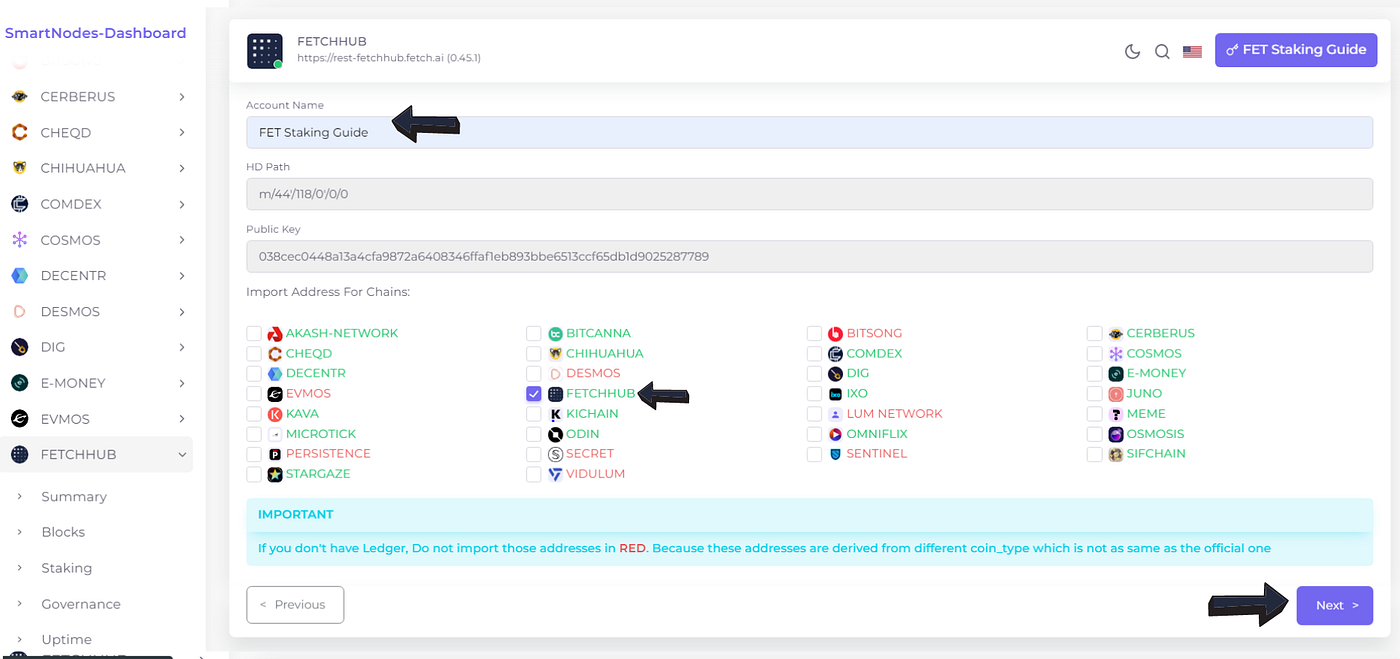Viewport: 1400px width, 659px height.
Task: Expand DIG sidebar chevron
Action: (182, 347)
